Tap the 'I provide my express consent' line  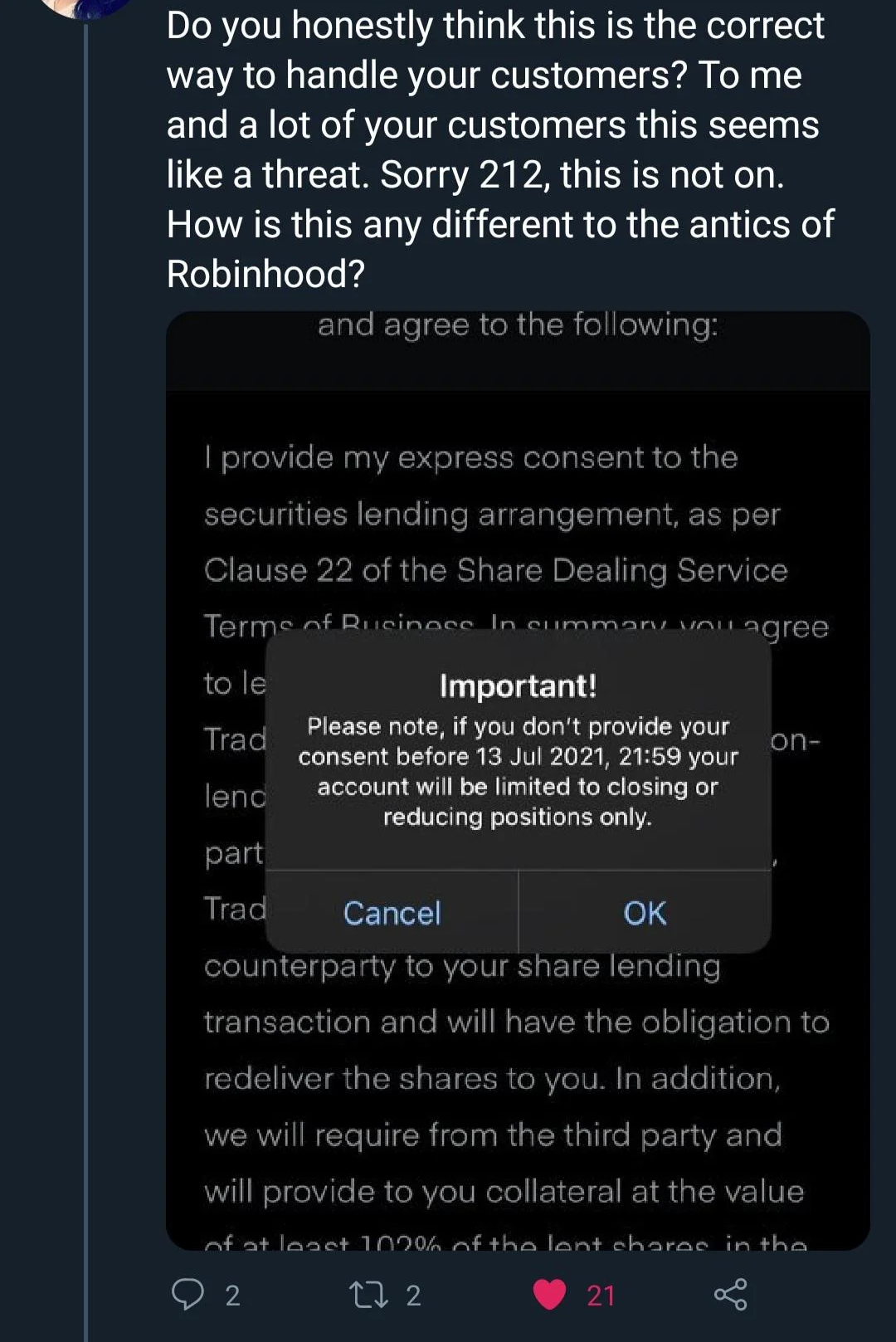pyautogui.click(x=470, y=457)
